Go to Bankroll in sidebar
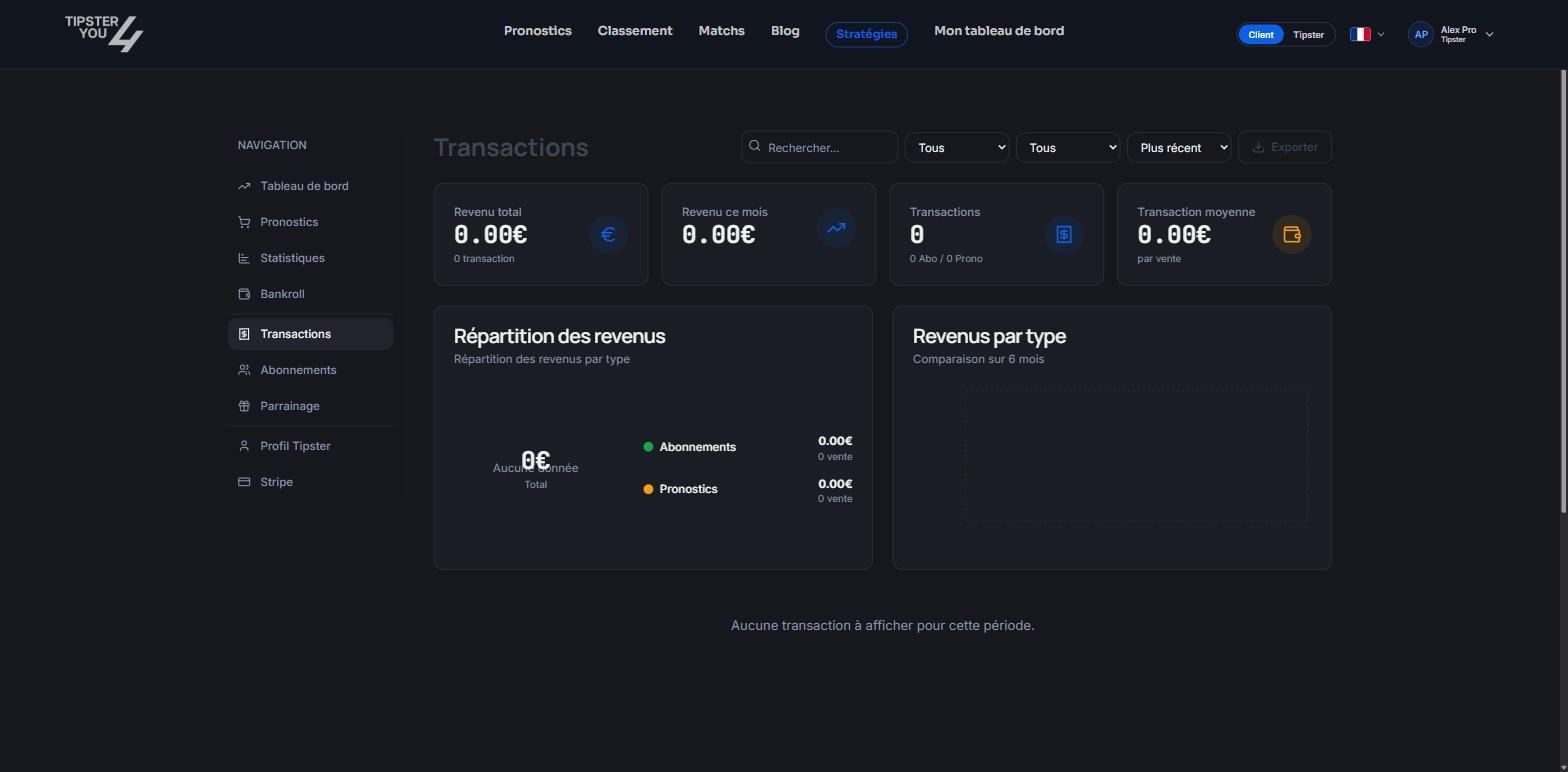 311,294
